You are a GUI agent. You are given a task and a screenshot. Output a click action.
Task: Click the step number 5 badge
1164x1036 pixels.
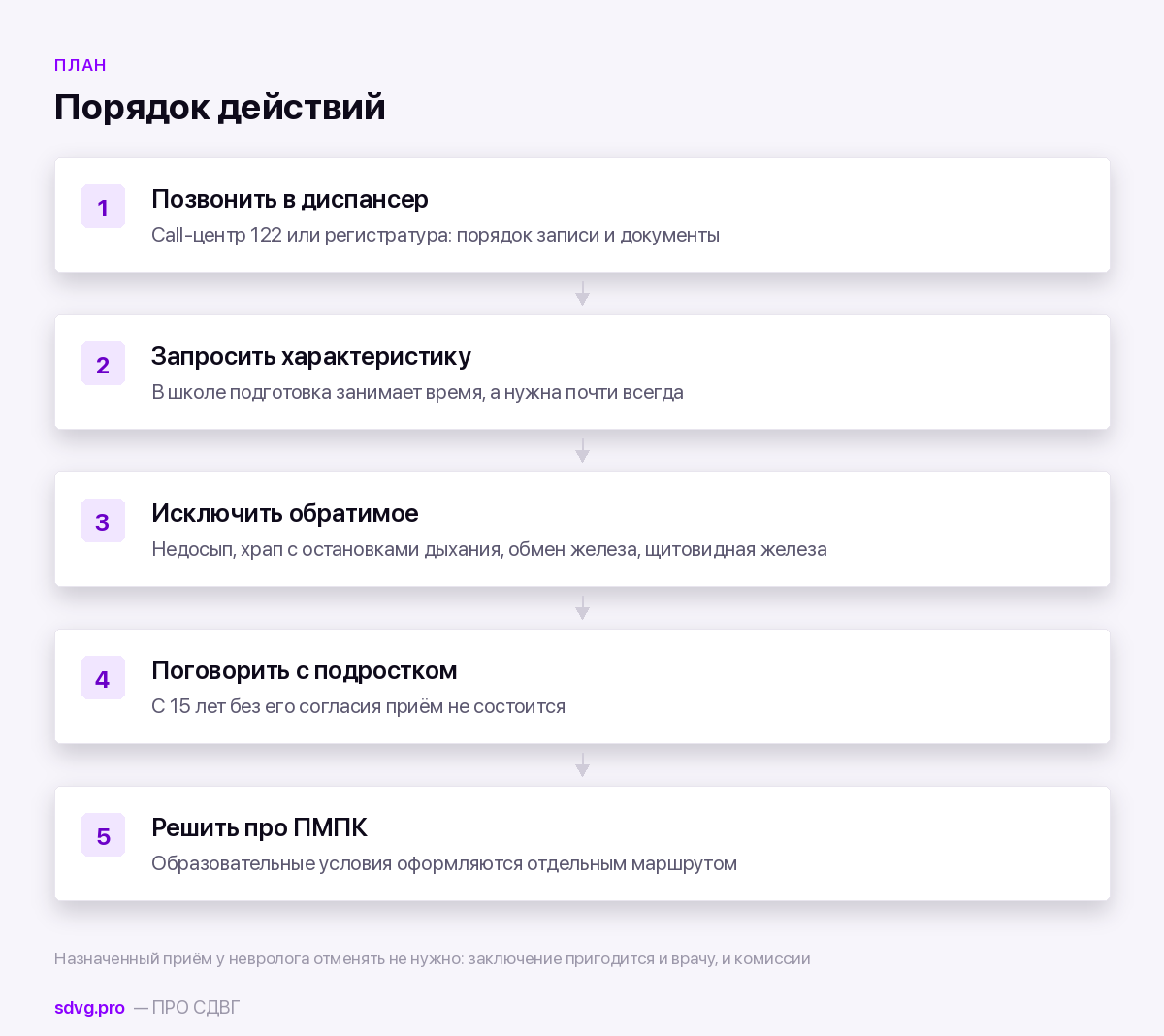pos(103,835)
